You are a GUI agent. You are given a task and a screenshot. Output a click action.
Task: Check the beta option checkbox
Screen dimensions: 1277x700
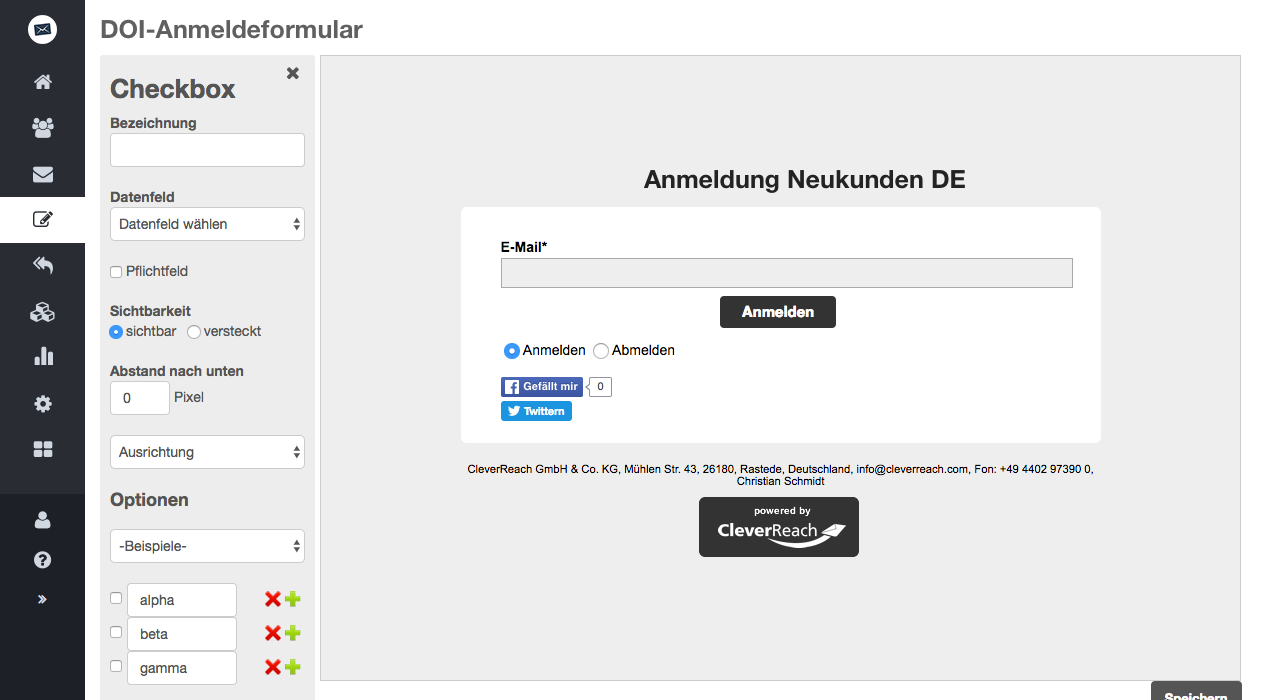(x=116, y=632)
